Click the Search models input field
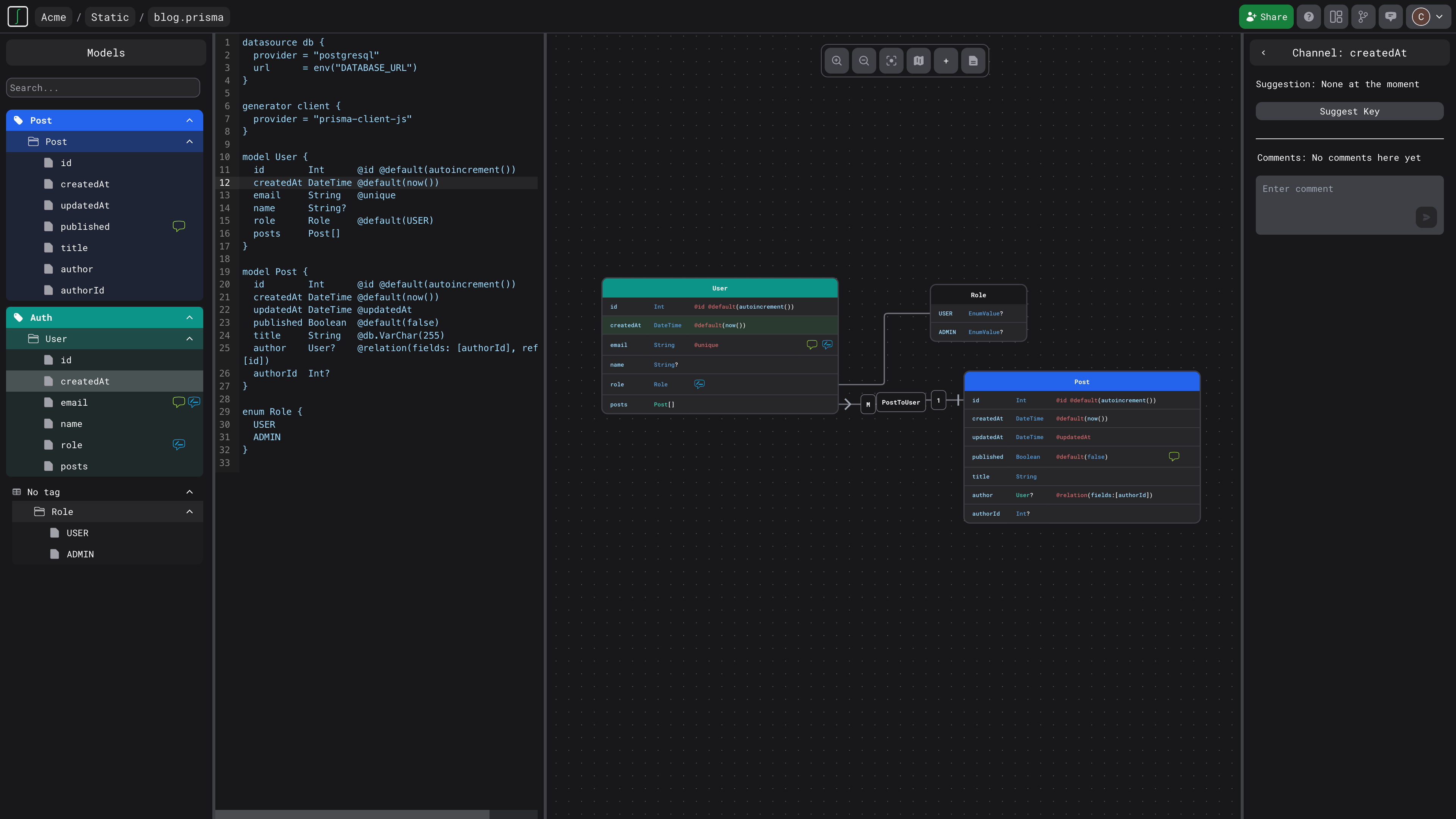Viewport: 1456px width, 819px height. (103, 88)
